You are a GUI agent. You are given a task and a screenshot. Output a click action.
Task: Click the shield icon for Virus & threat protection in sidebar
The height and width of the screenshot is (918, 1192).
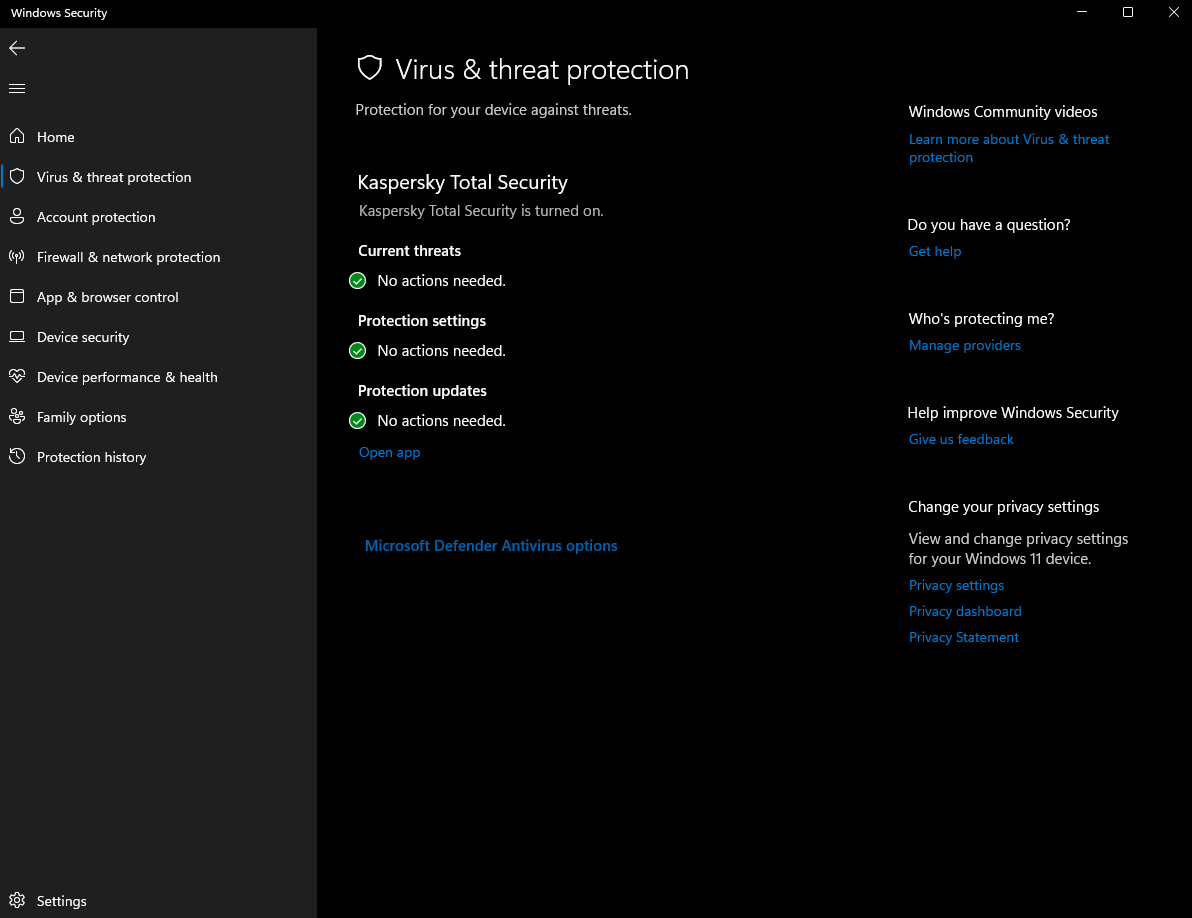[x=17, y=176]
